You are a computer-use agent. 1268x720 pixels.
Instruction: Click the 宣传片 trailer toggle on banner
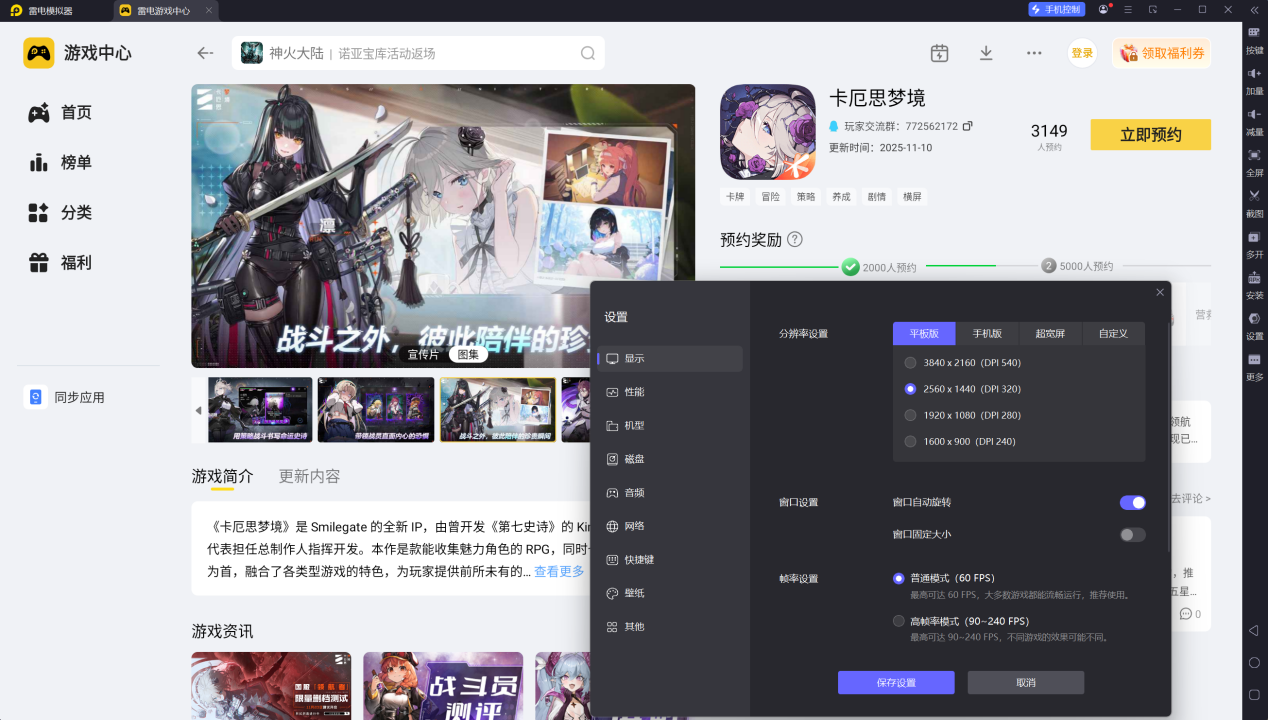click(x=423, y=354)
